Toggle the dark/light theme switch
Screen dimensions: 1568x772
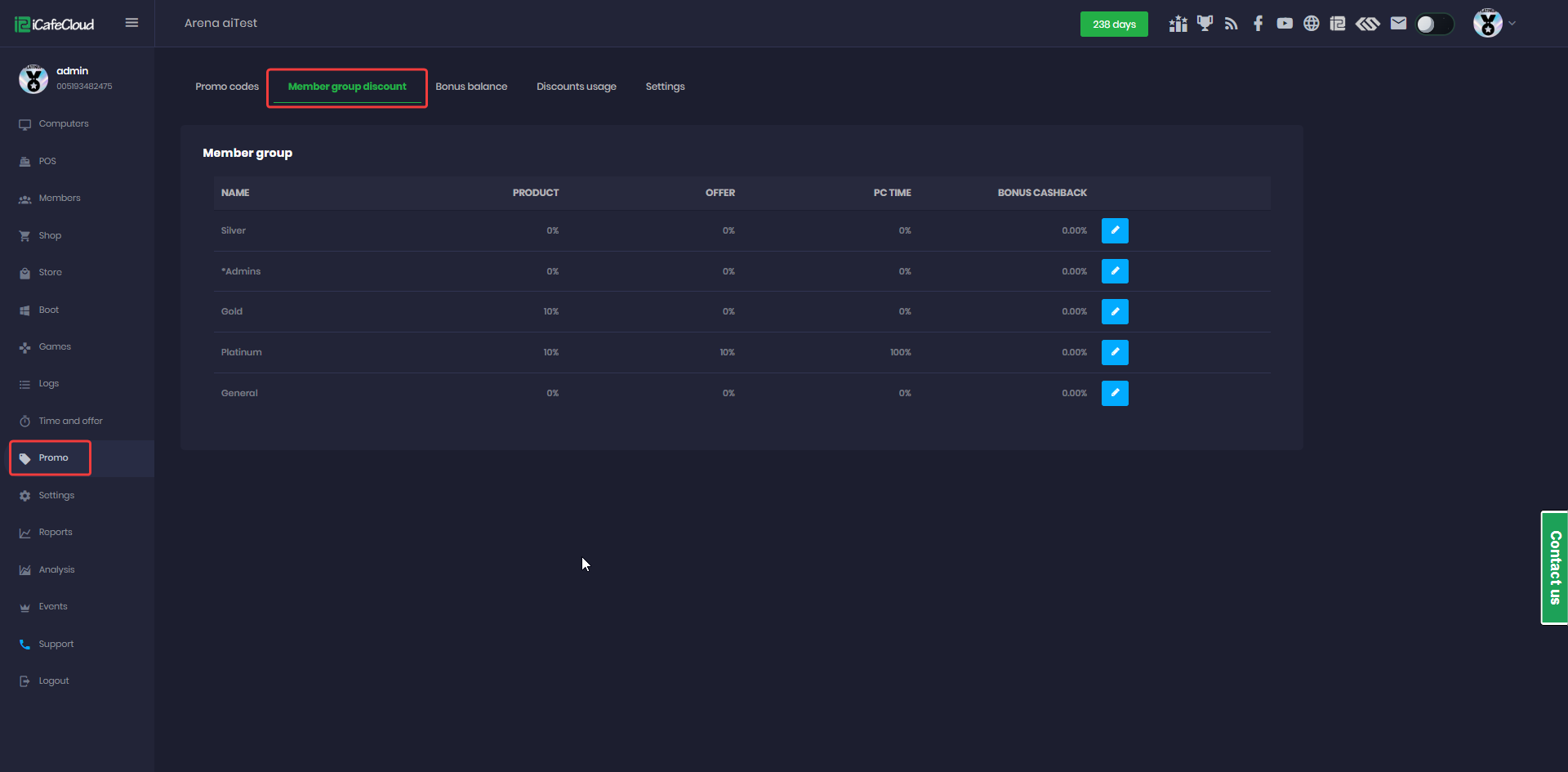(x=1434, y=25)
